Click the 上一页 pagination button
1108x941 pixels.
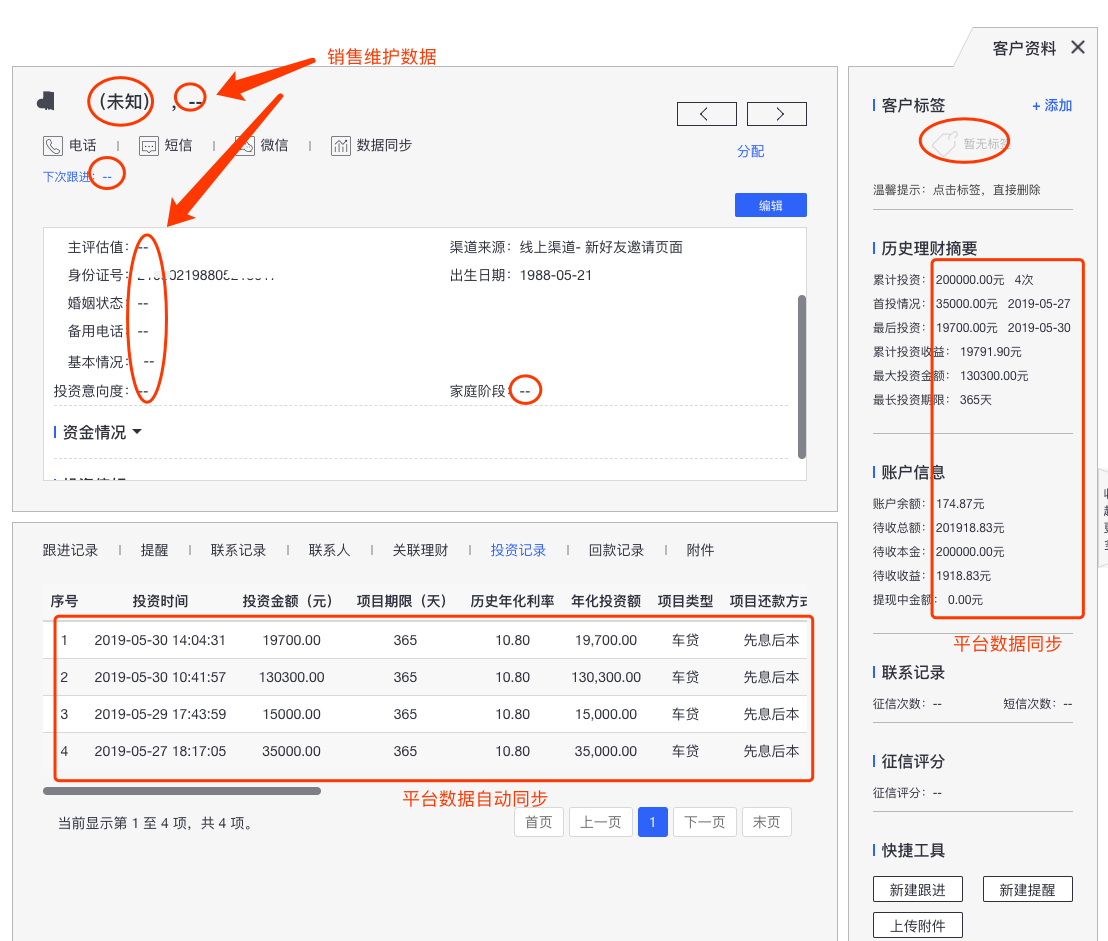coord(601,822)
